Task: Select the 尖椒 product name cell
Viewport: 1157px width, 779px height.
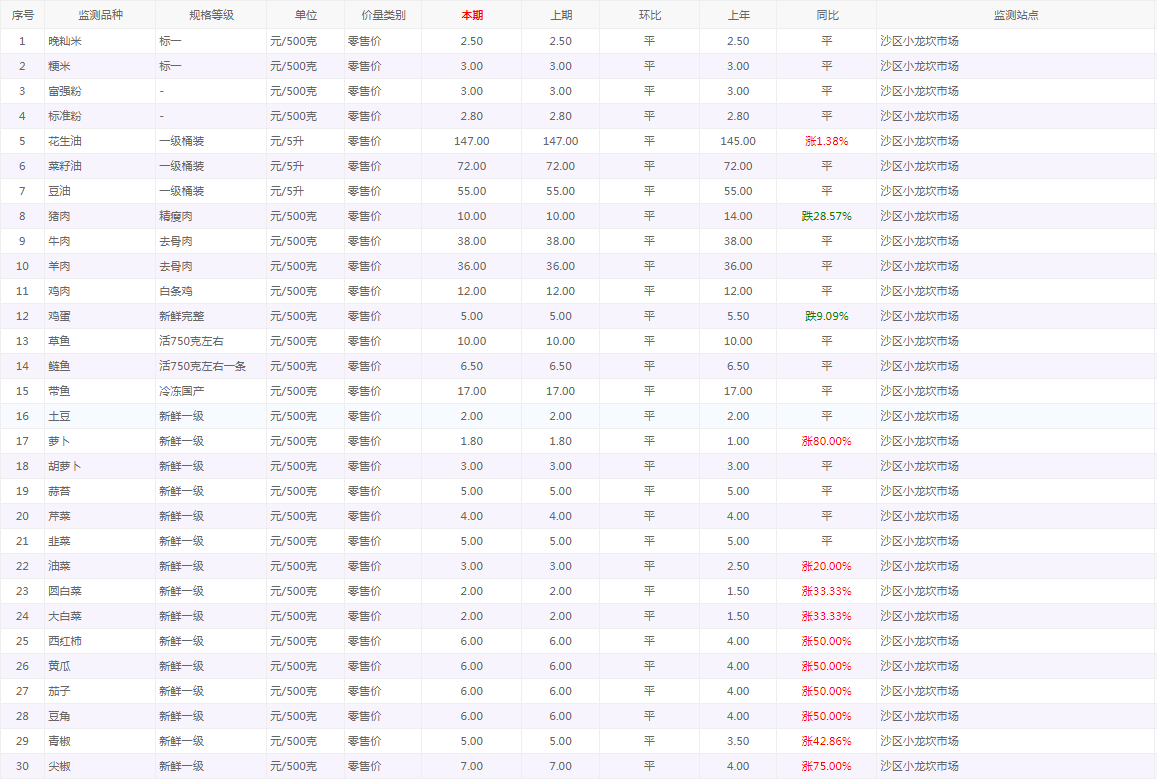Action: [x=60, y=766]
